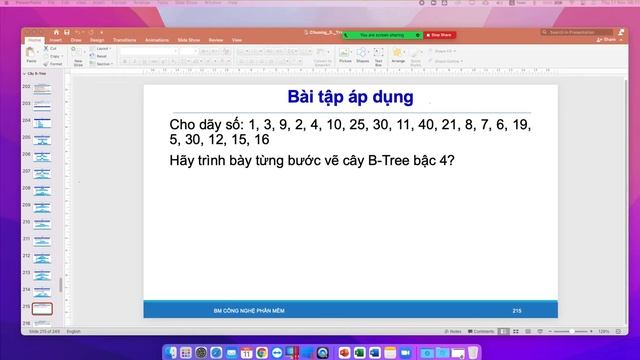This screenshot has height=360, width=640.
Task: Switch to the View tab
Action: pos(237,40)
